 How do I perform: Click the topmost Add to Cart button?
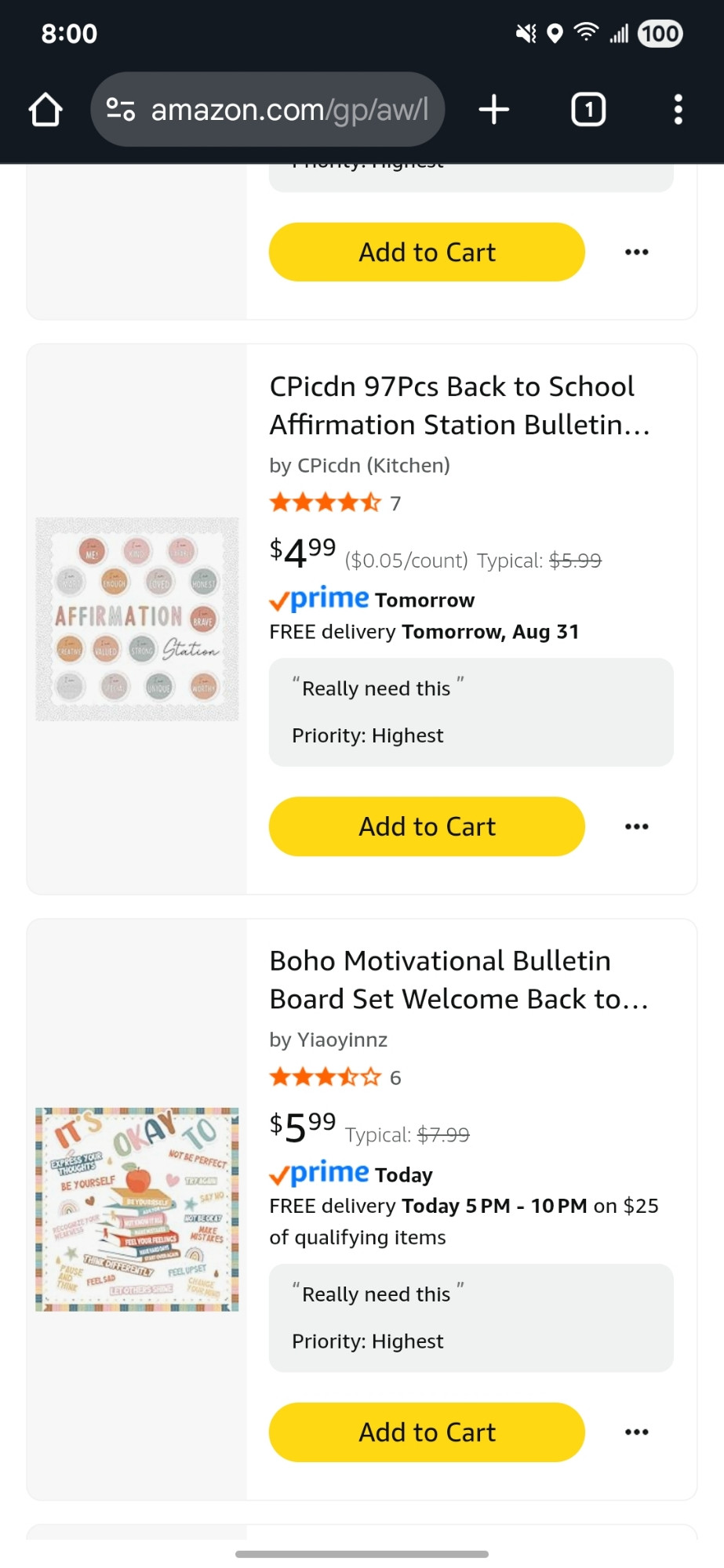[427, 252]
